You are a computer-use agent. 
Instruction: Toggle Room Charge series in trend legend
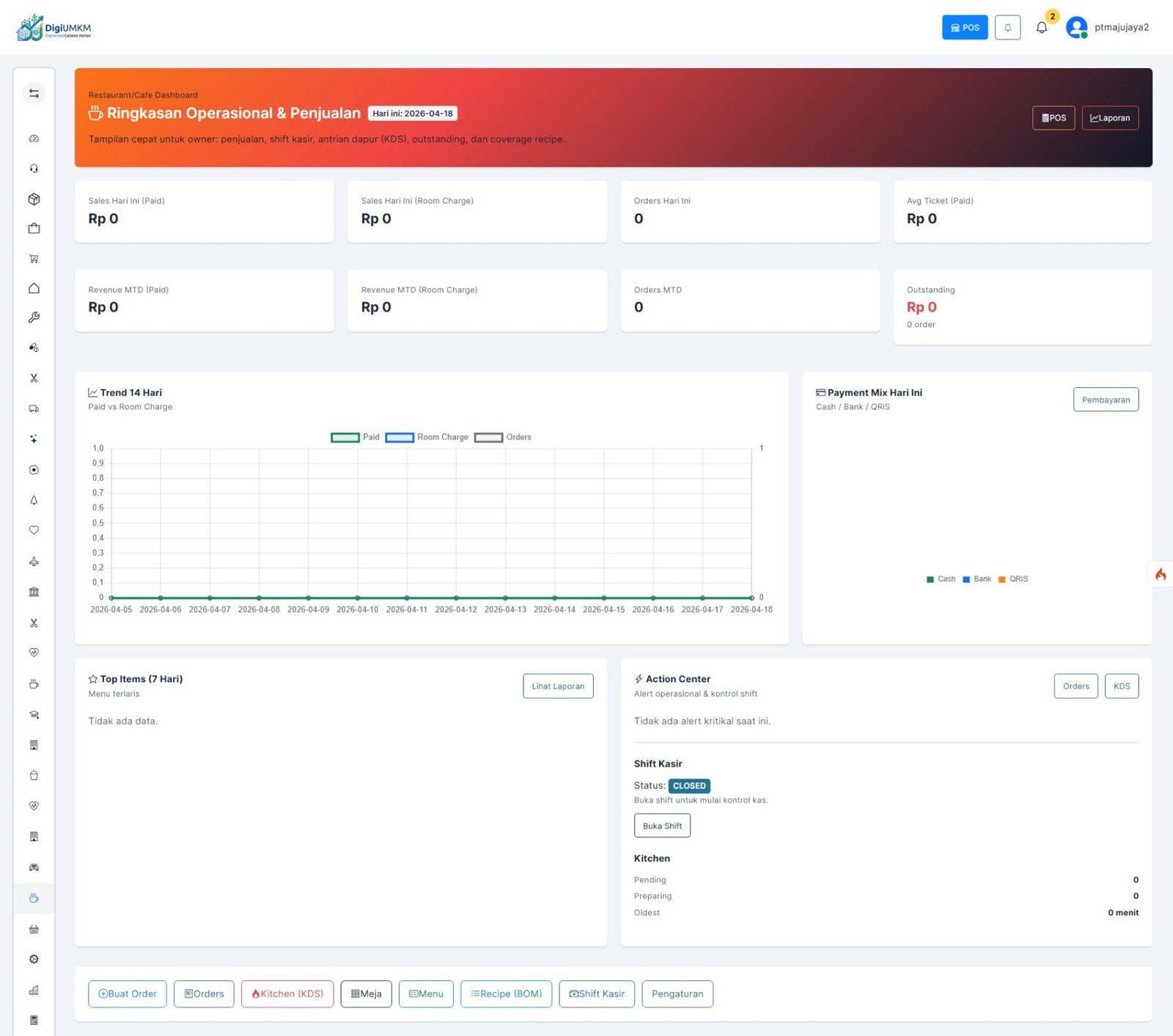(x=400, y=438)
